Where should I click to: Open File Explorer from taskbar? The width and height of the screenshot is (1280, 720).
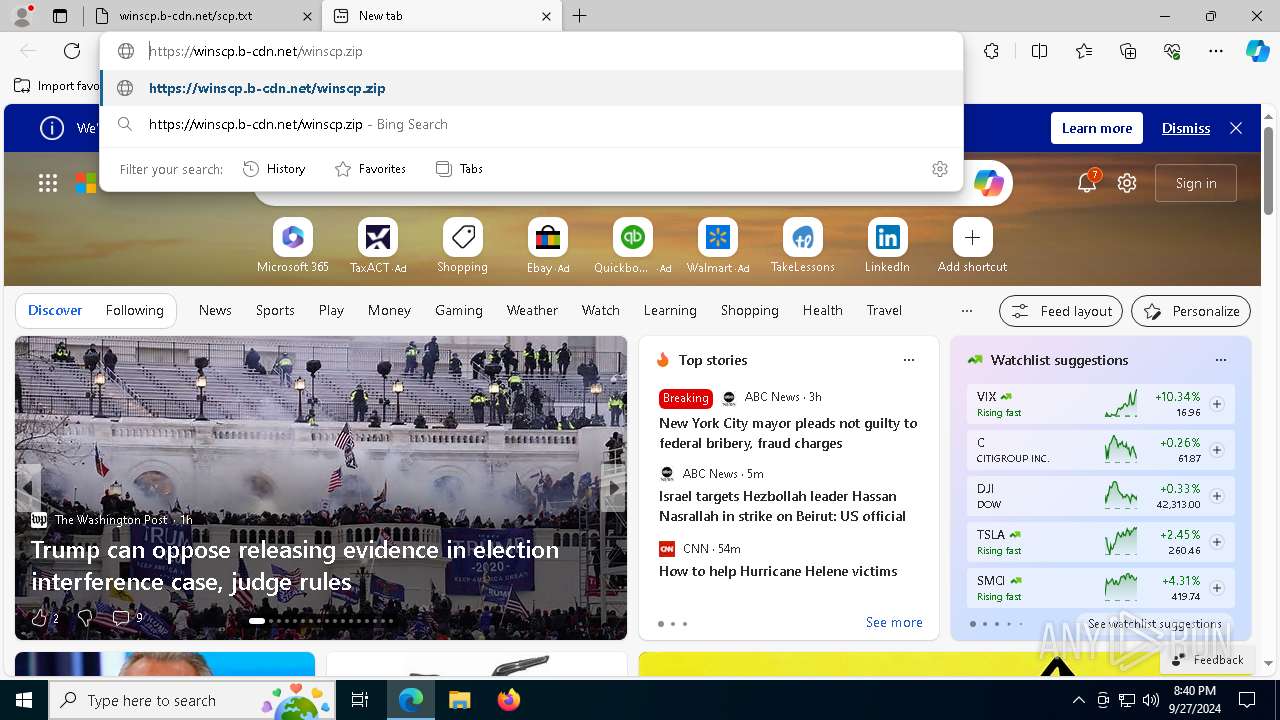click(x=459, y=700)
